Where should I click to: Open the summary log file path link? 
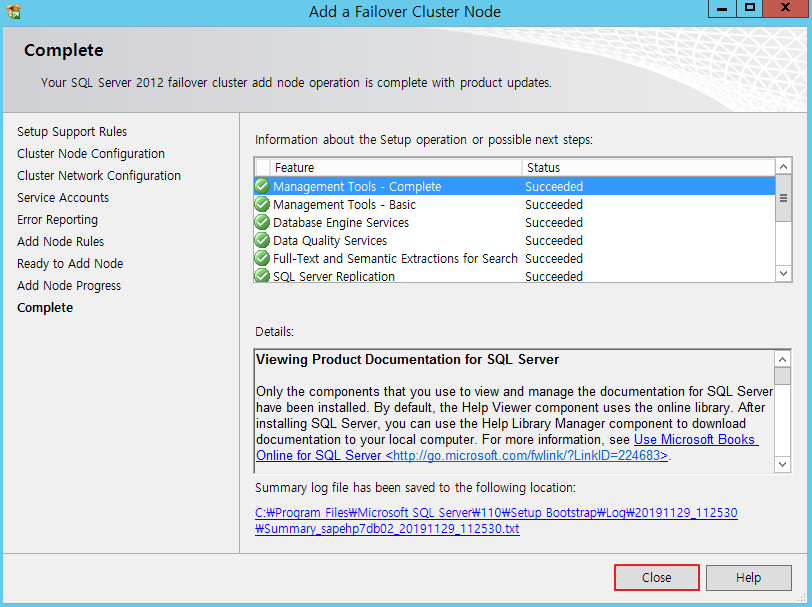point(496,521)
